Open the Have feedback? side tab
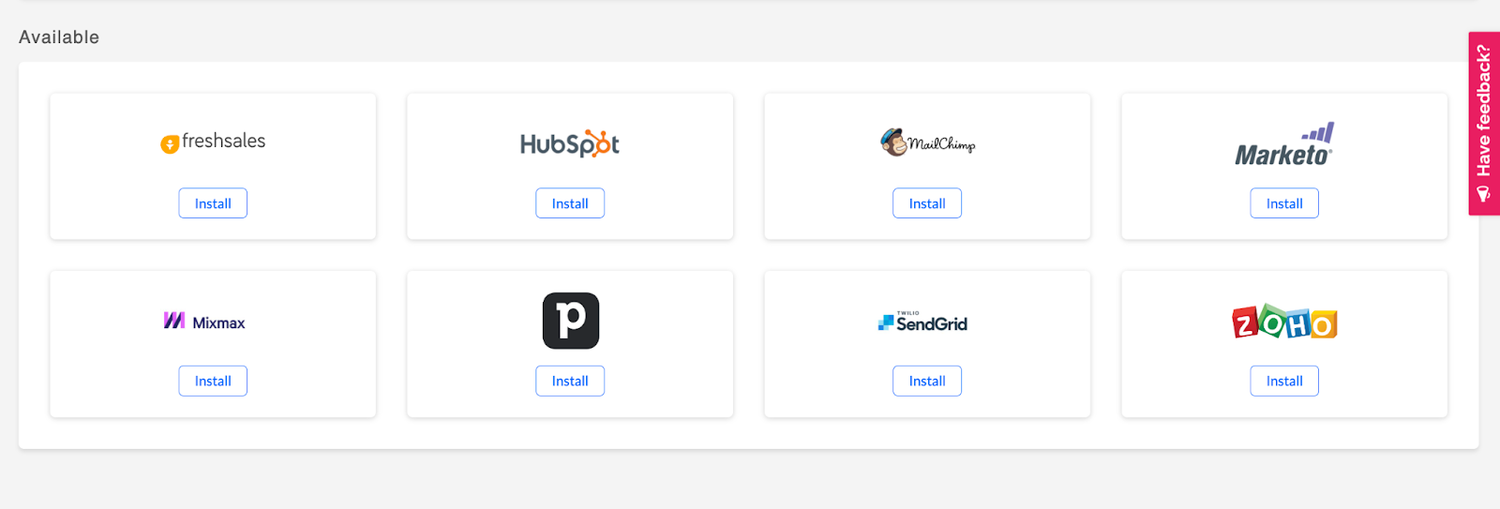 (1484, 123)
